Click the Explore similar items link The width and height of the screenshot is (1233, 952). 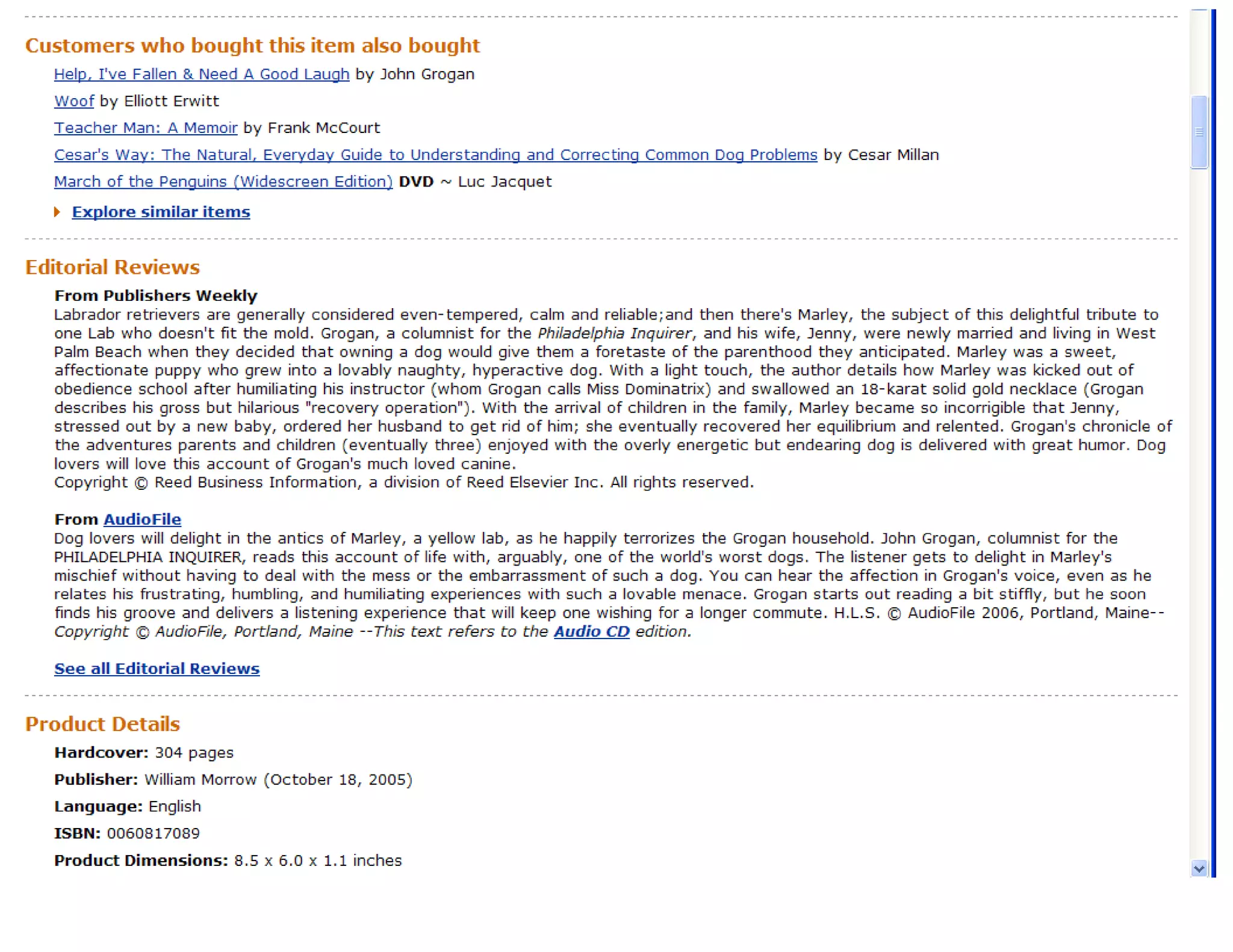coord(161,212)
